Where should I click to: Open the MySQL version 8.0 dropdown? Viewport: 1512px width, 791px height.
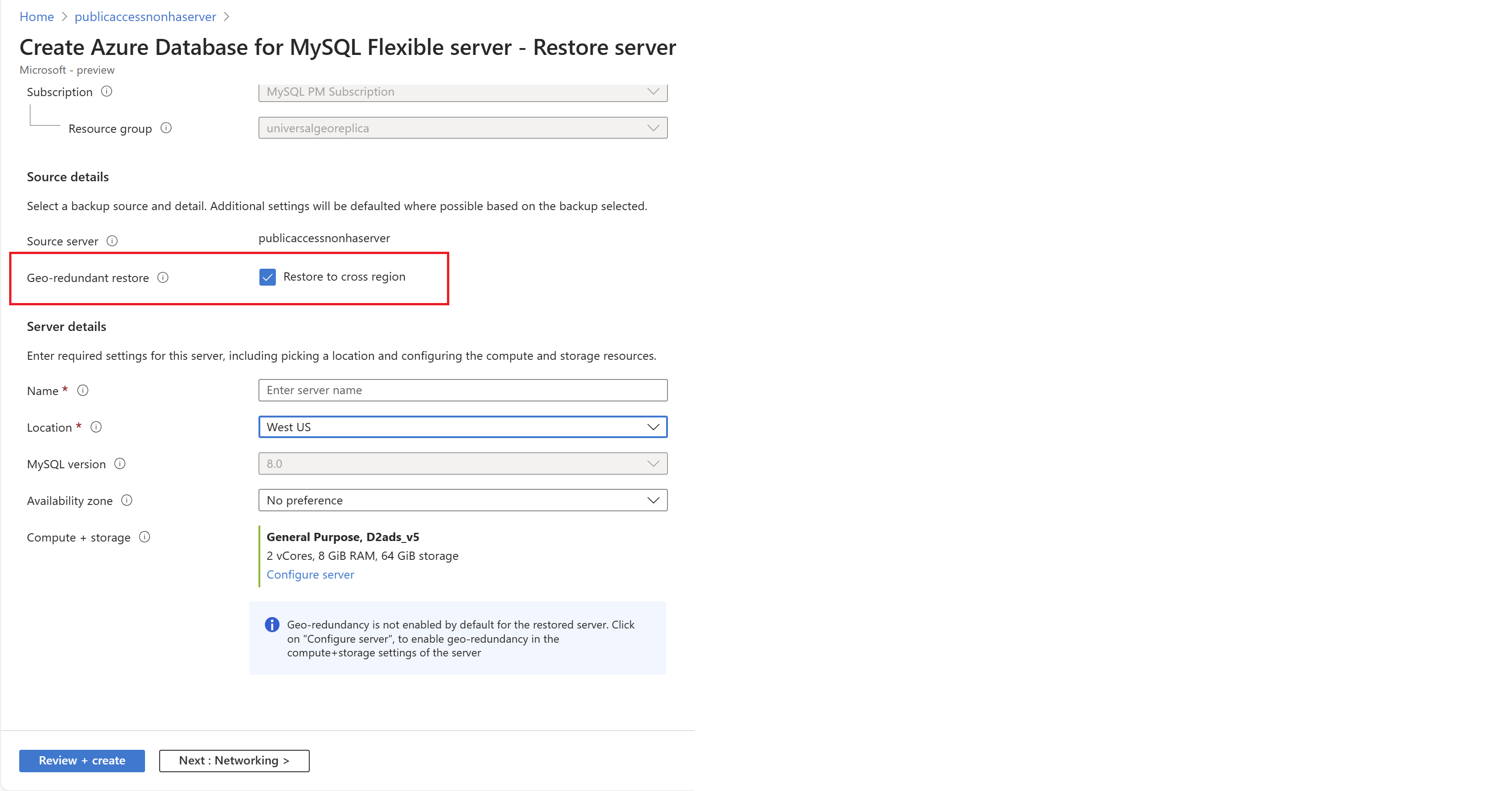click(x=463, y=464)
